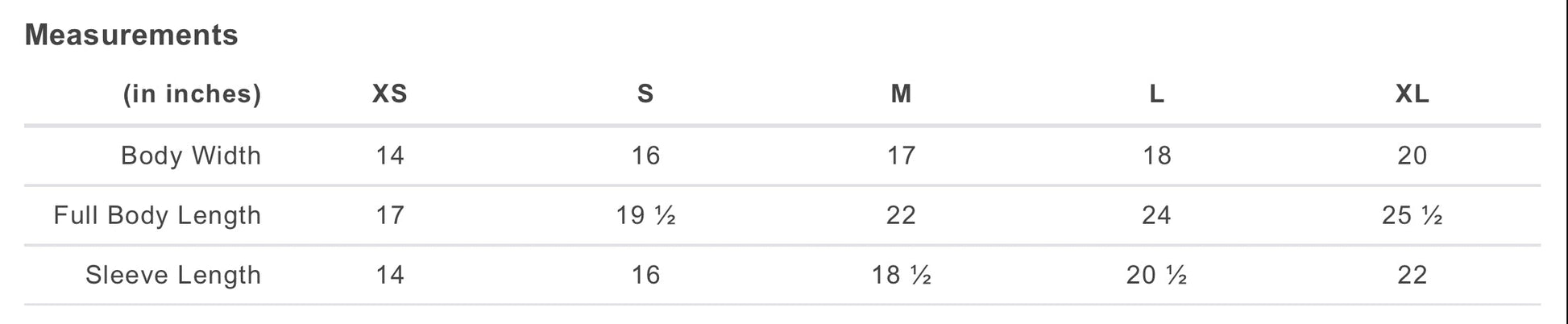Image resolution: width=1568 pixels, height=324 pixels.
Task: Click the Full Body Length value for XS
Action: tap(390, 215)
